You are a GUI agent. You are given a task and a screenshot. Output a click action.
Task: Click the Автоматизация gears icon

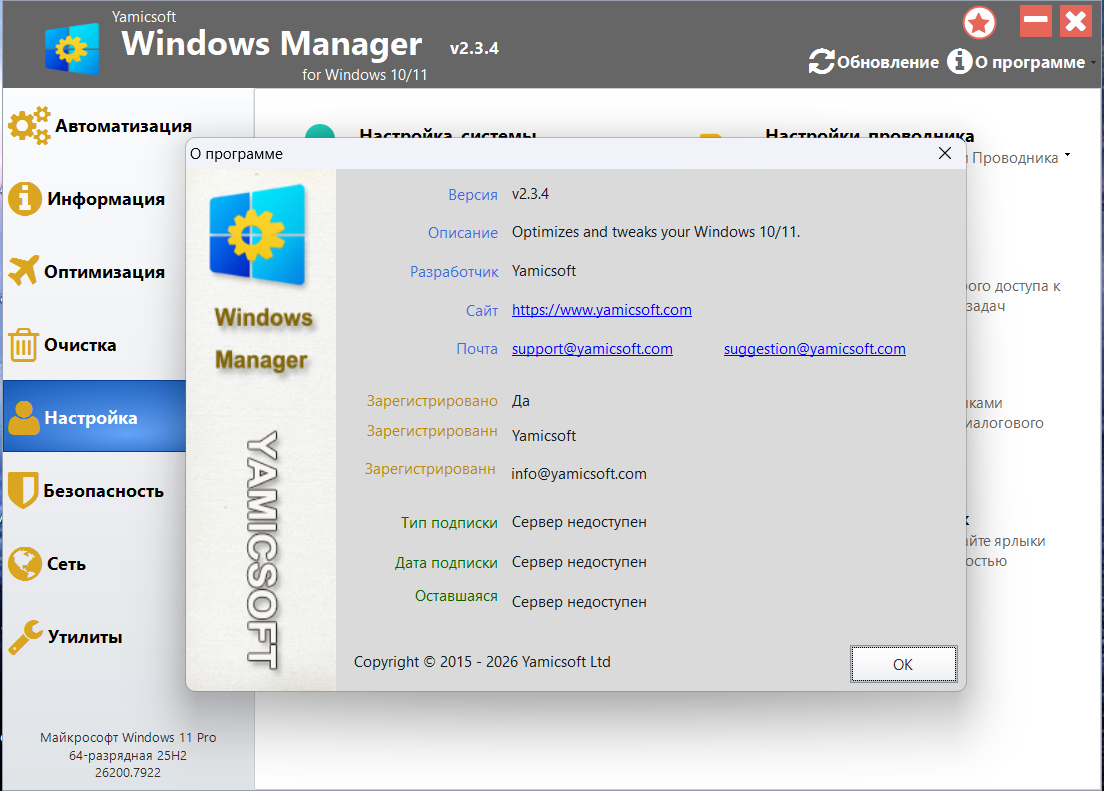(29, 126)
